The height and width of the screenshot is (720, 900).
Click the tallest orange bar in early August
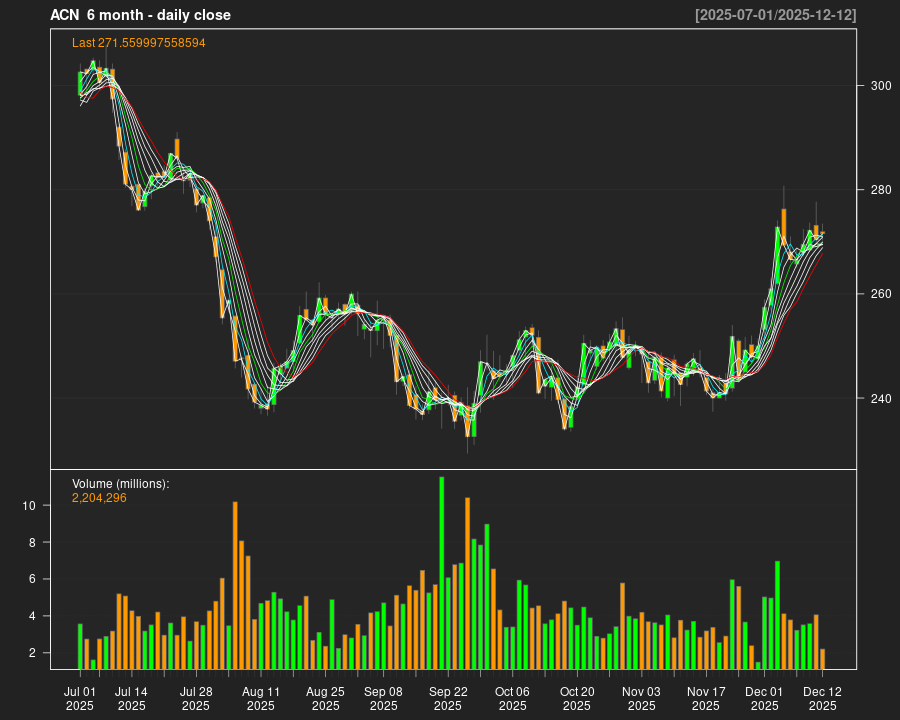(235, 585)
